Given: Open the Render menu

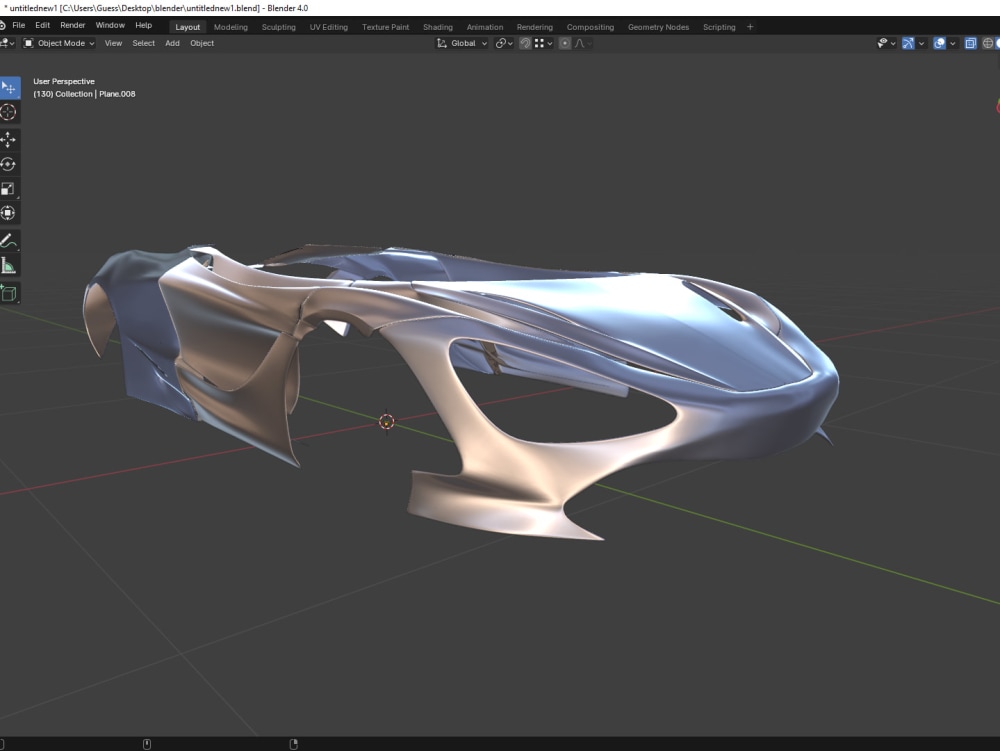Looking at the screenshot, I should 73,26.
